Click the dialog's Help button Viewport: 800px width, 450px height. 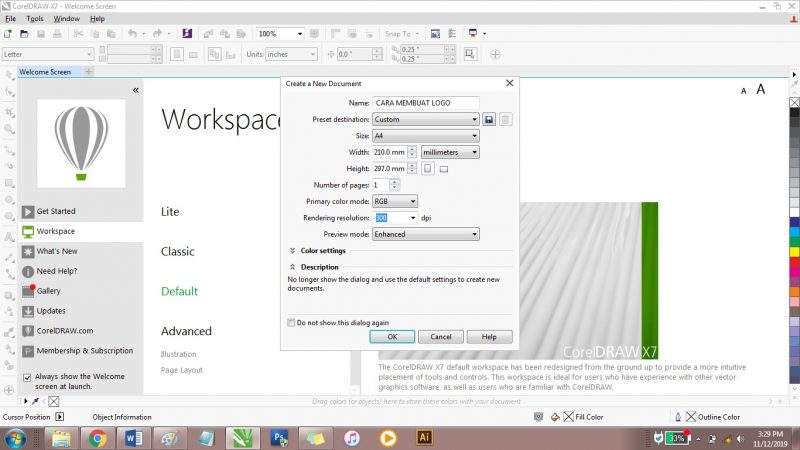pos(489,337)
